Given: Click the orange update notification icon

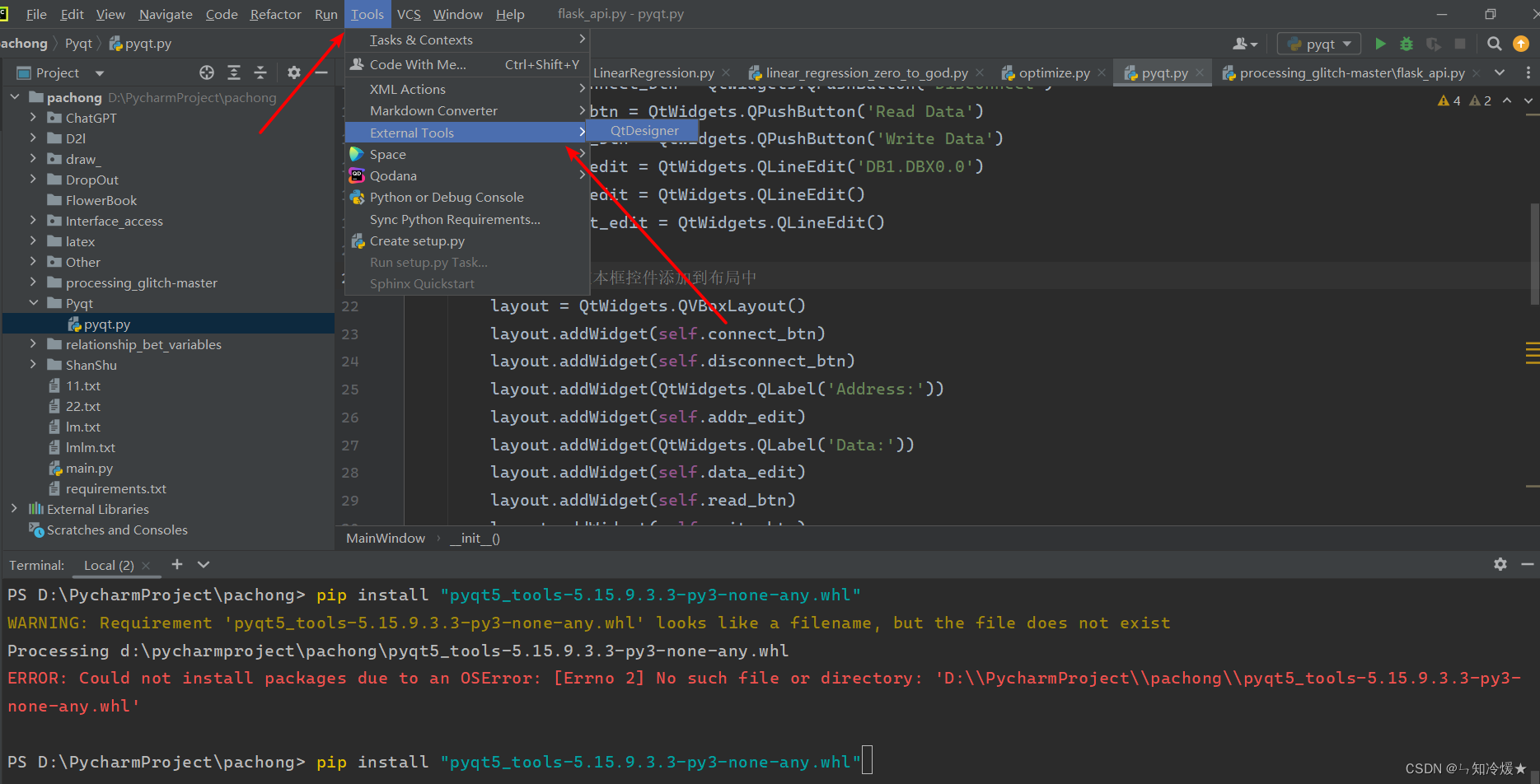Looking at the screenshot, I should pos(1521,44).
